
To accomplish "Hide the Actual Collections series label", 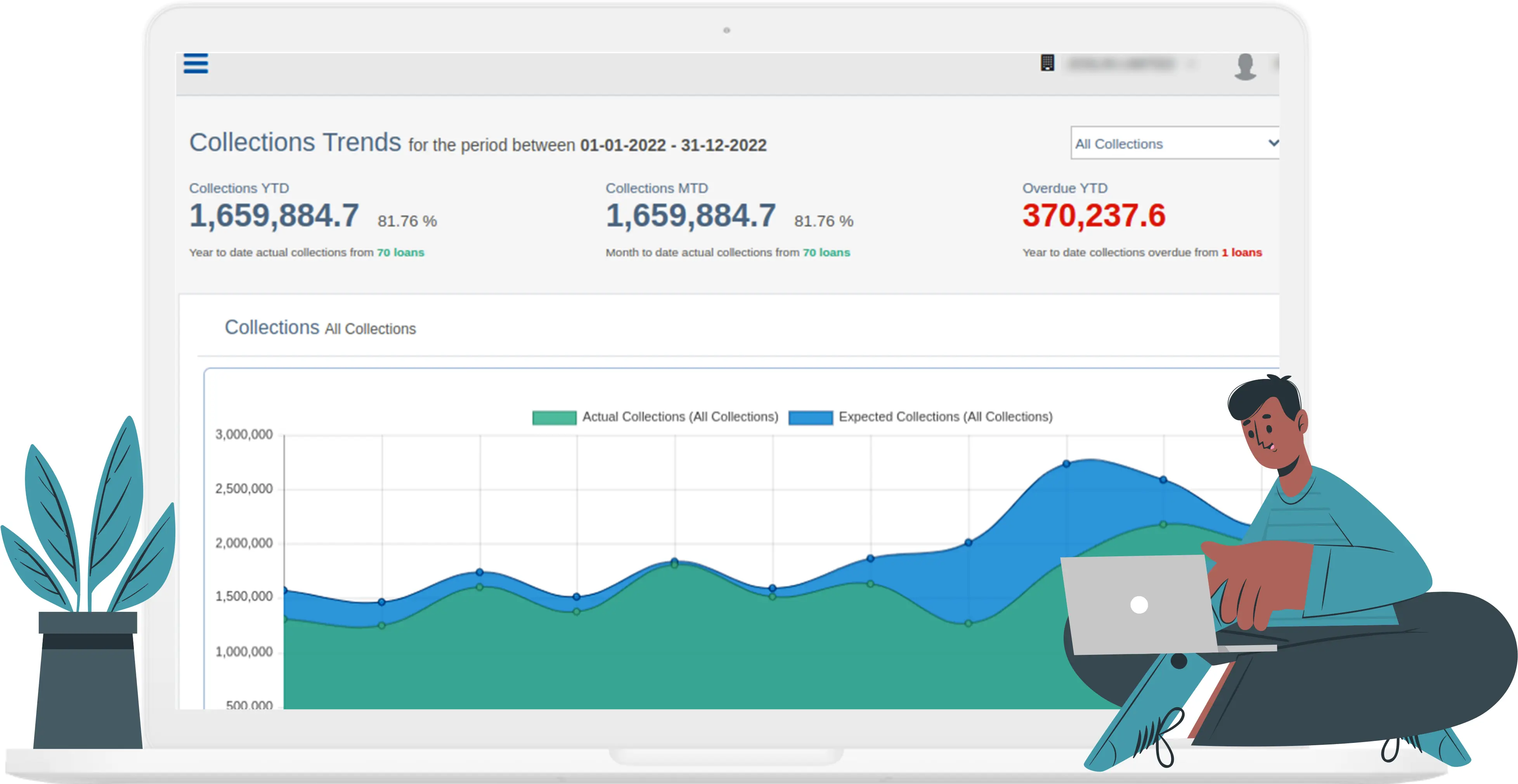I will (x=680, y=417).
